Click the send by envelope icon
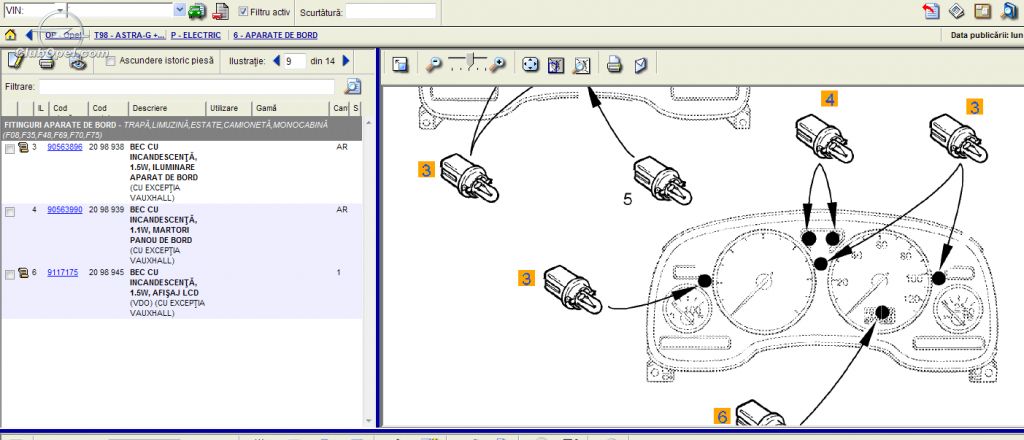Screen dimensions: 1024x440 click(x=641, y=64)
